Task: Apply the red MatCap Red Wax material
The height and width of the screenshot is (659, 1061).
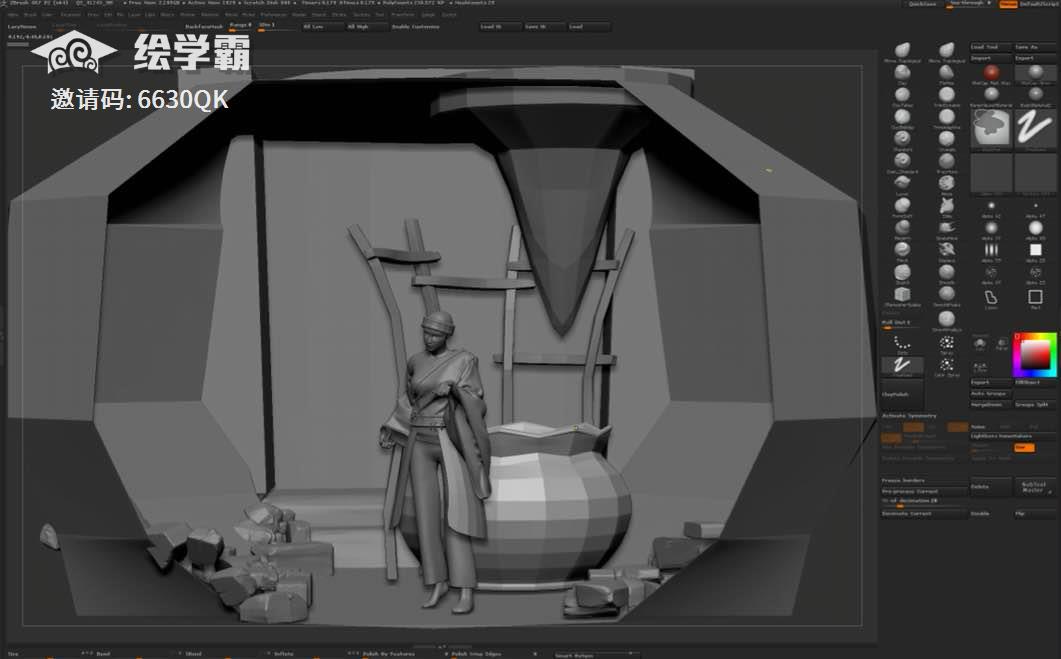Action: coord(991,72)
